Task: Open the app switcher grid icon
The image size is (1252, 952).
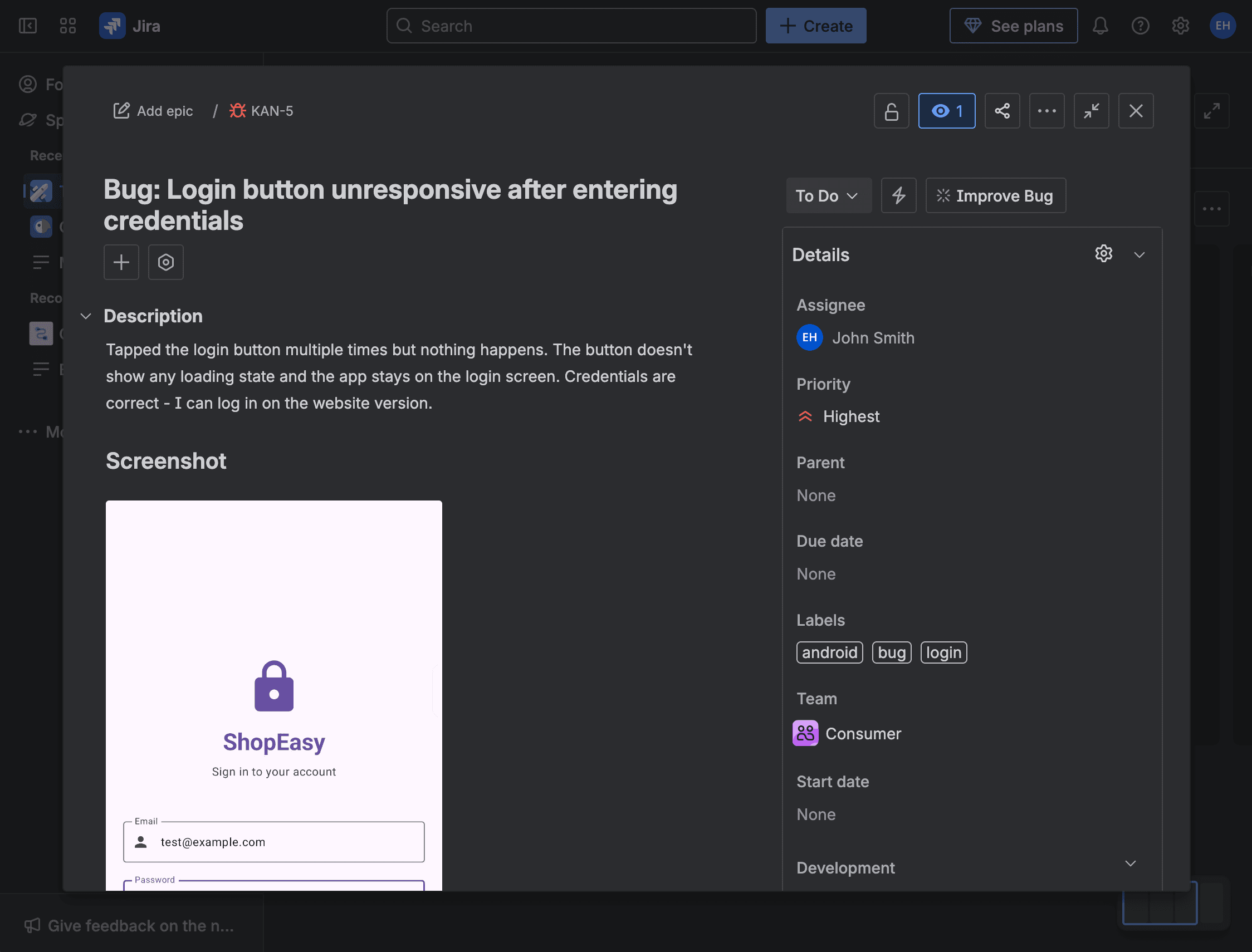Action: 67,26
